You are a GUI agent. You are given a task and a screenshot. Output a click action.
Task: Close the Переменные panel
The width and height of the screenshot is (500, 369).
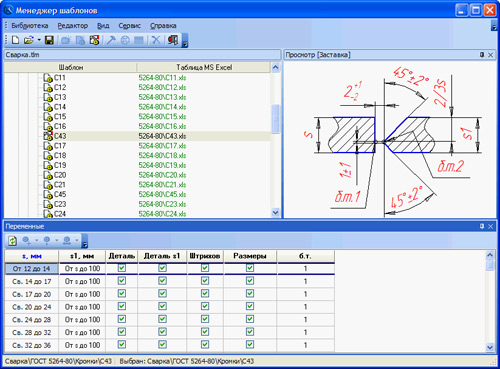[x=490, y=226]
